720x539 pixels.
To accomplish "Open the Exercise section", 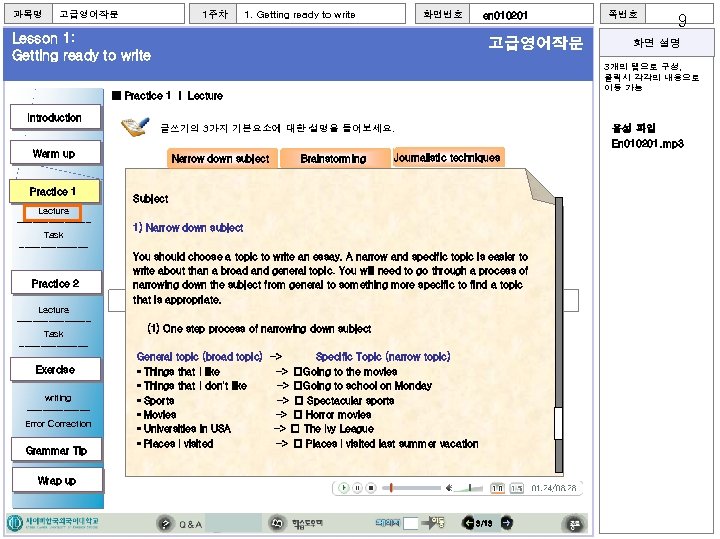I will tap(56, 370).
